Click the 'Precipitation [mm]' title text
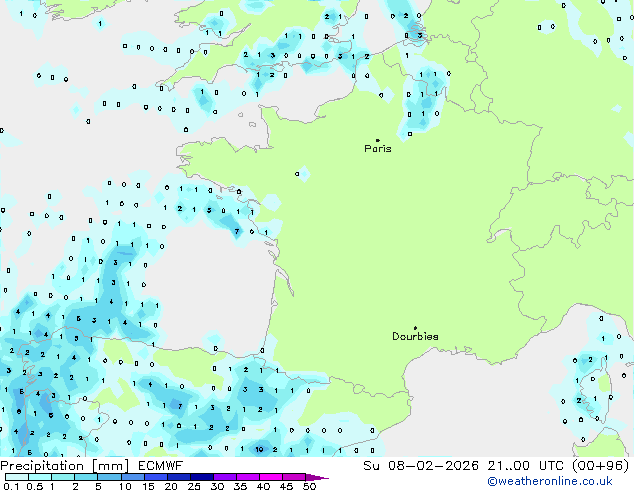Image resolution: width=634 pixels, height=490 pixels. point(65,466)
